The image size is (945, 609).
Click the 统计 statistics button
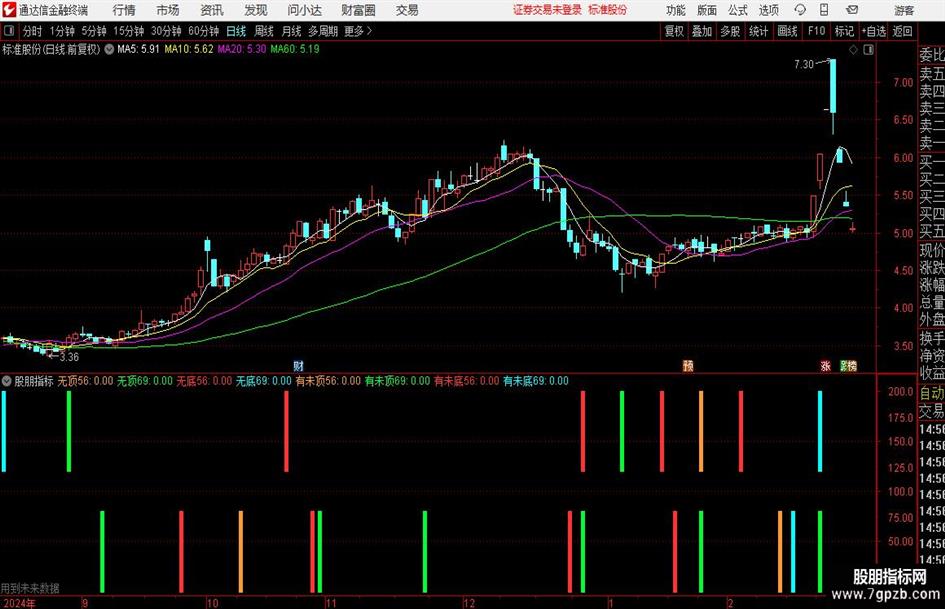pyautogui.click(x=759, y=31)
